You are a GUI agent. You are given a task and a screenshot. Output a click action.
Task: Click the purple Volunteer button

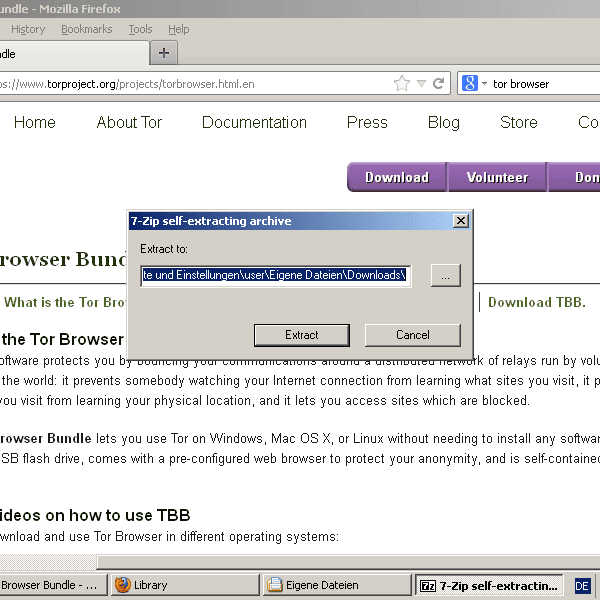(x=497, y=177)
